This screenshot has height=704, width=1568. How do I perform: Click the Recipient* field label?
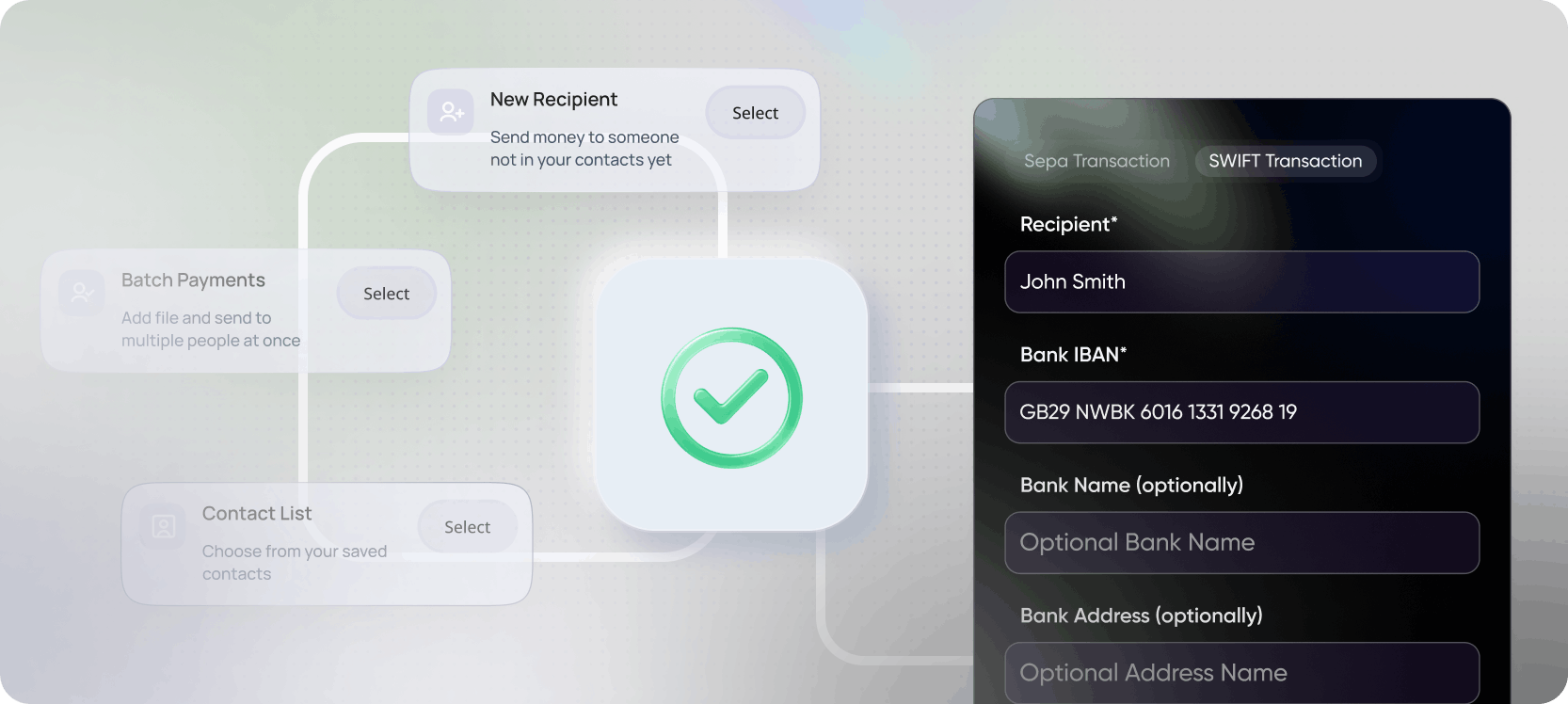(1068, 224)
